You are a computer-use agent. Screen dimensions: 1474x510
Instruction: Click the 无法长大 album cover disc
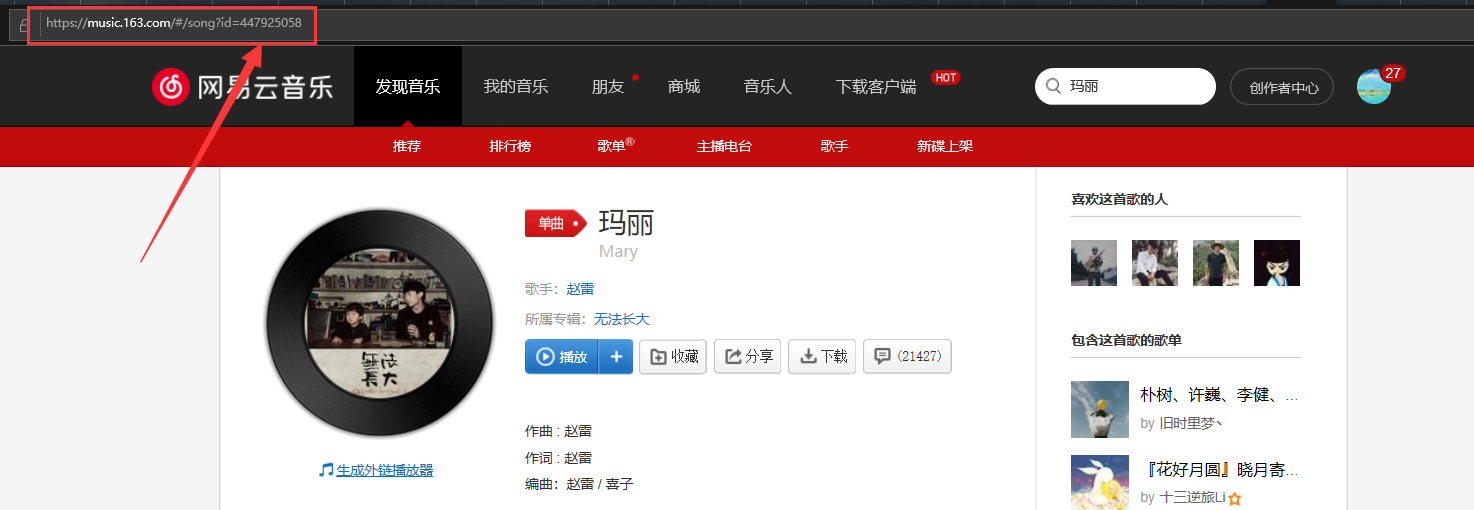point(379,324)
